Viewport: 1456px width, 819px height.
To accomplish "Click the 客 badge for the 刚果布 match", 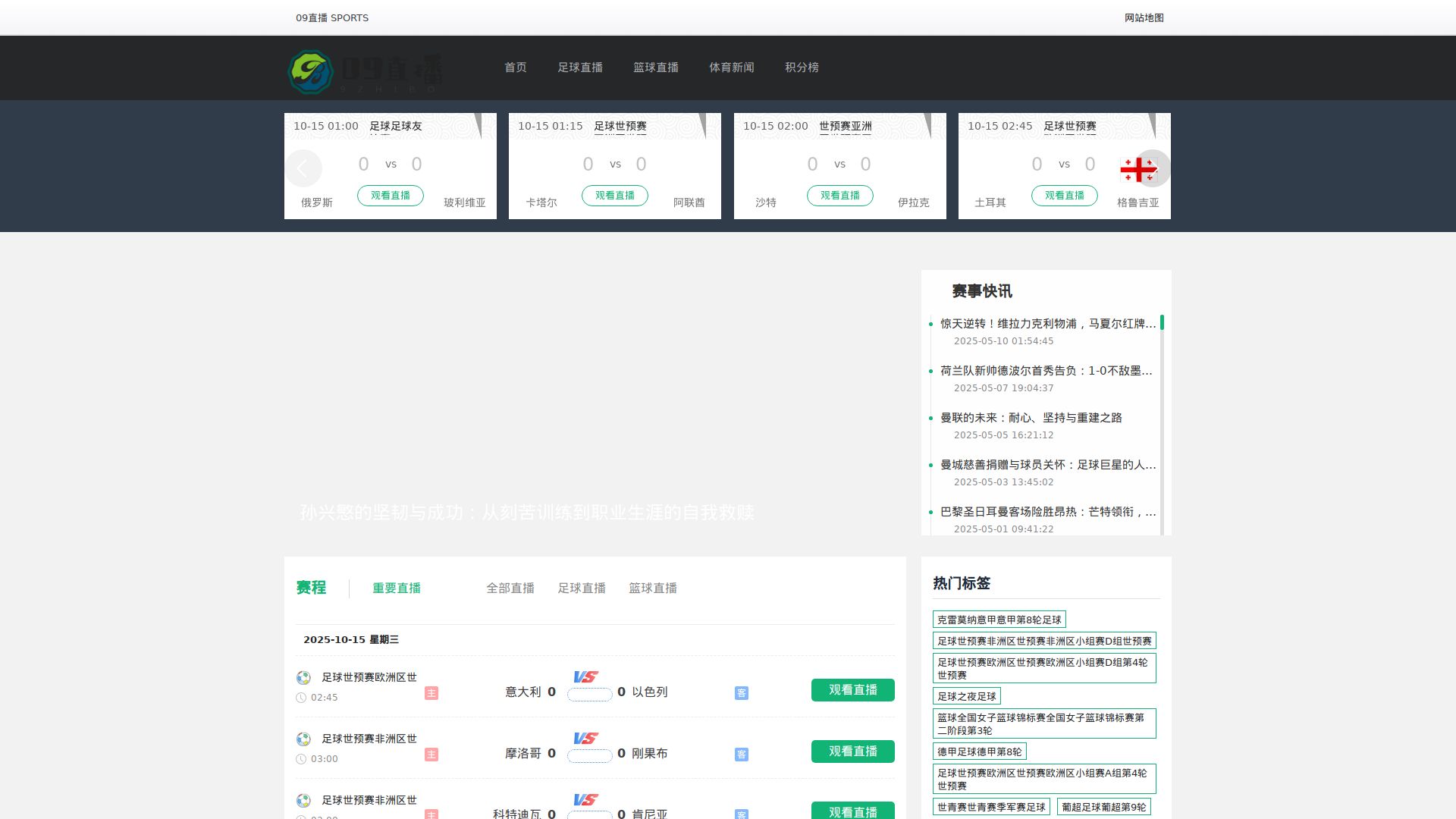I will (741, 755).
